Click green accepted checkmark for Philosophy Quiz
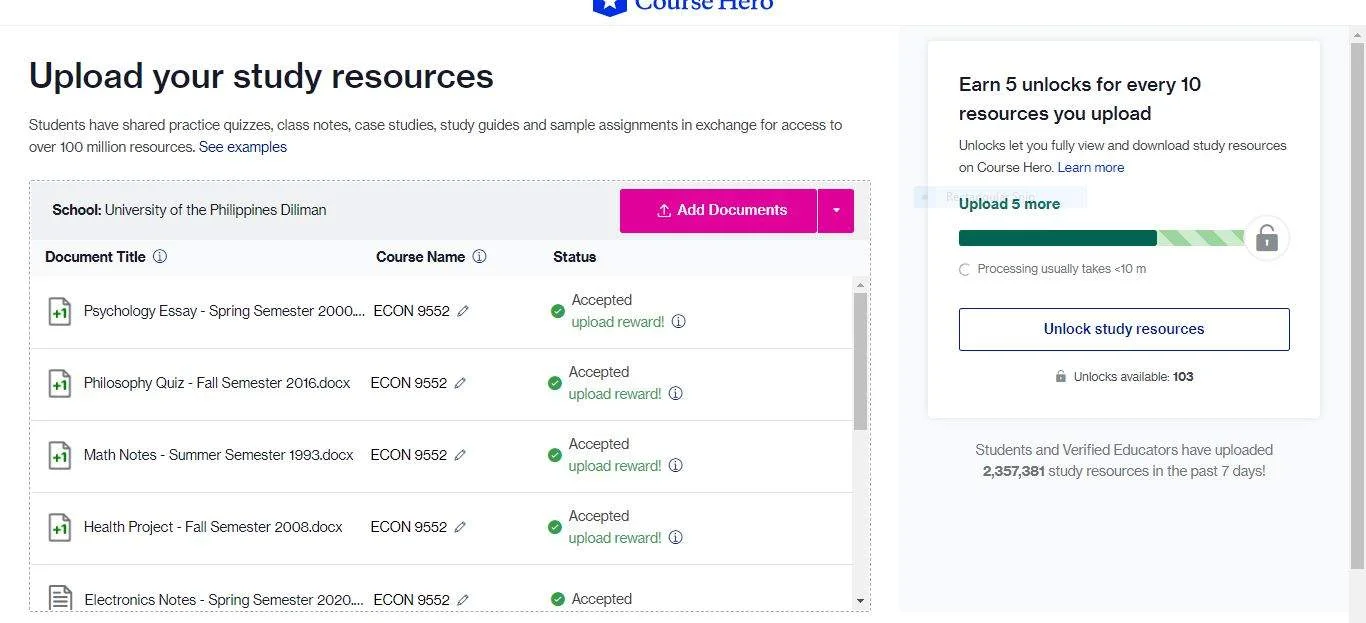The height and width of the screenshot is (623, 1366). [x=555, y=383]
